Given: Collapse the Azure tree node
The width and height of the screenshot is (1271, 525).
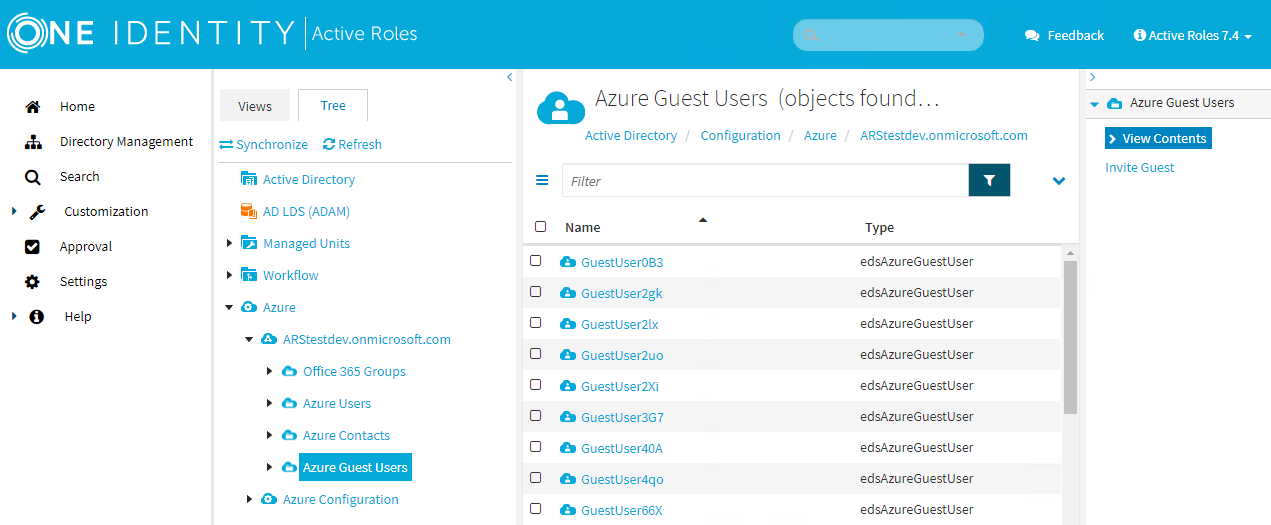Looking at the screenshot, I should [230, 307].
